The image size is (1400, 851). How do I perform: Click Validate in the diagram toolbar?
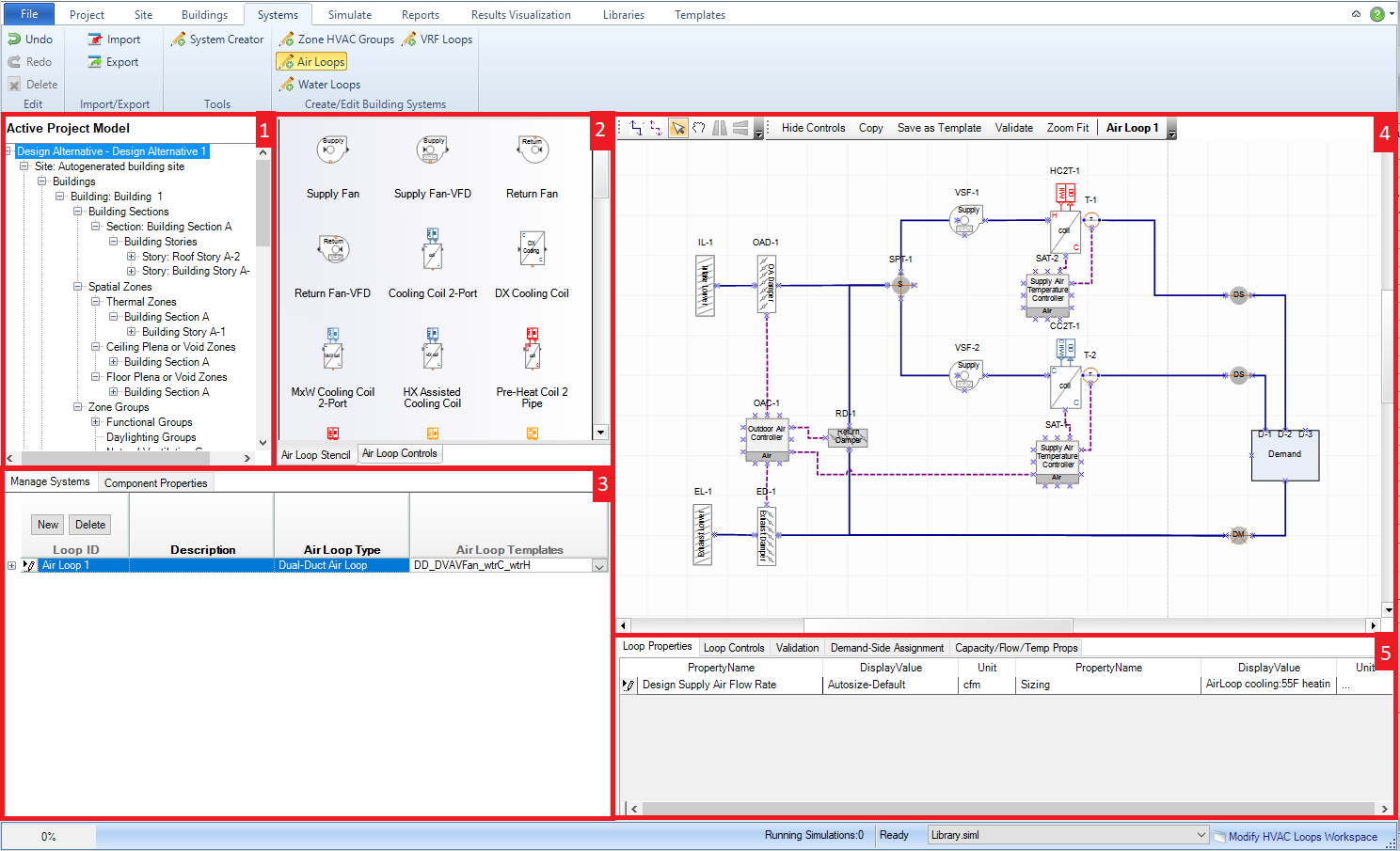[1013, 128]
